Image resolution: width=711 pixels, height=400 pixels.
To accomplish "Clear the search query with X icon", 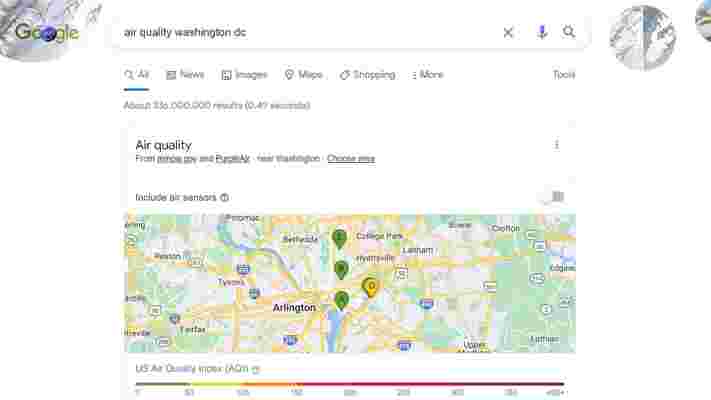I will (508, 33).
